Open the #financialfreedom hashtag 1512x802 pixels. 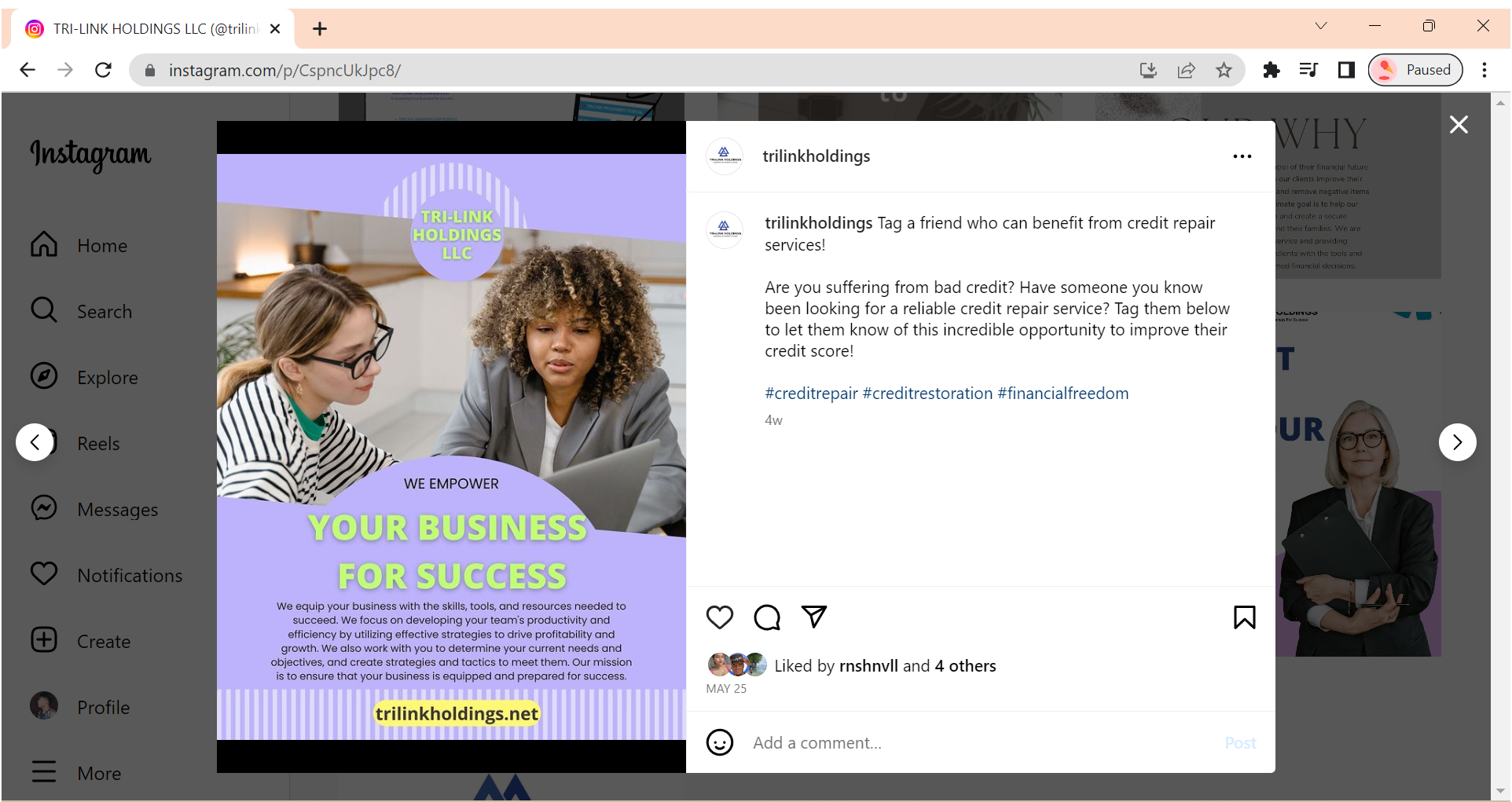(1062, 394)
